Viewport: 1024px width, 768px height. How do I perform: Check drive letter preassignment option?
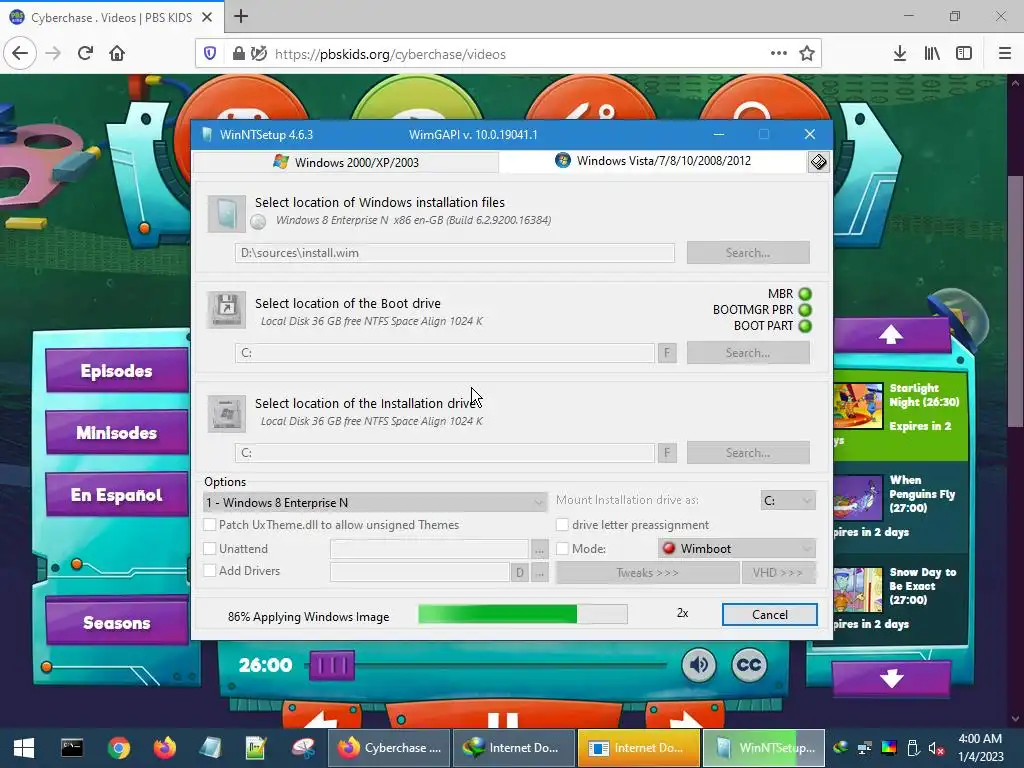pyautogui.click(x=562, y=524)
